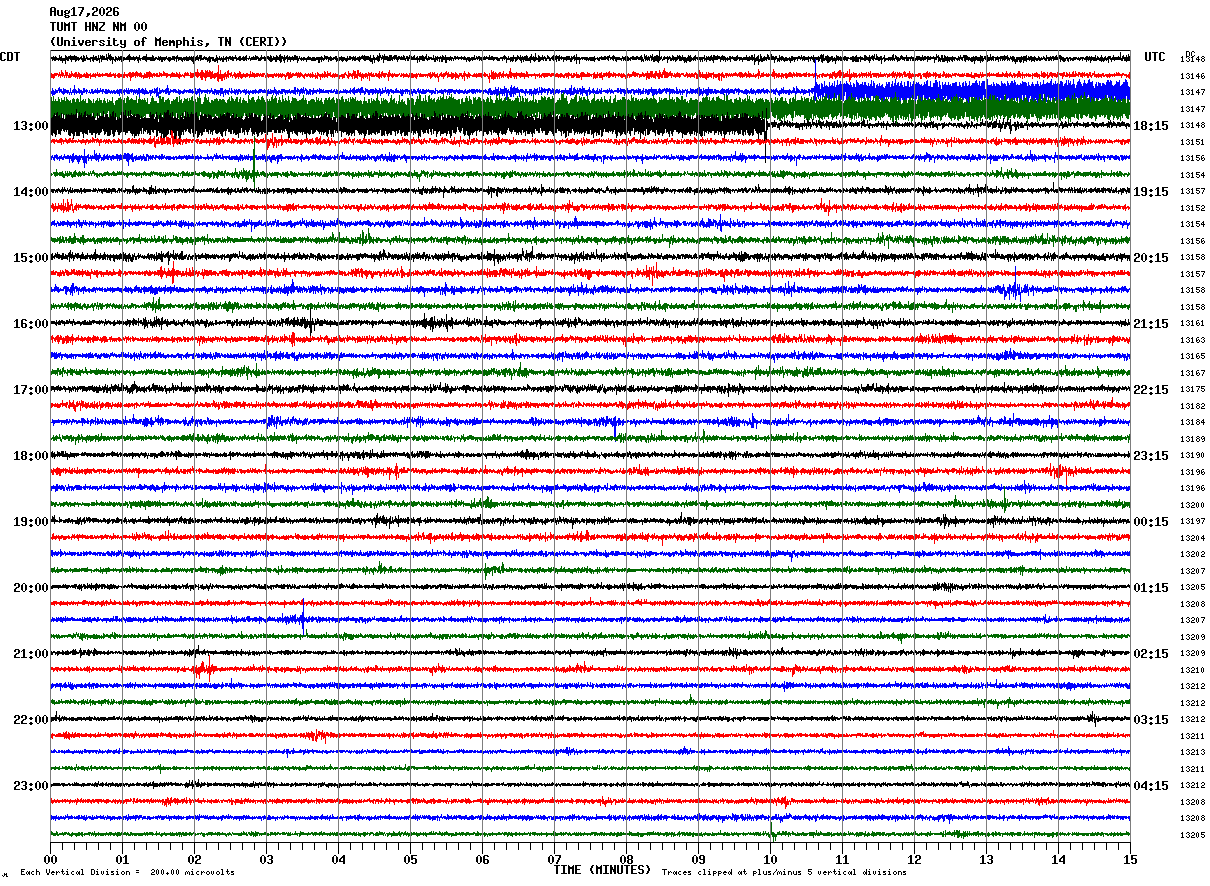Click the CDT column header

tap(10, 57)
